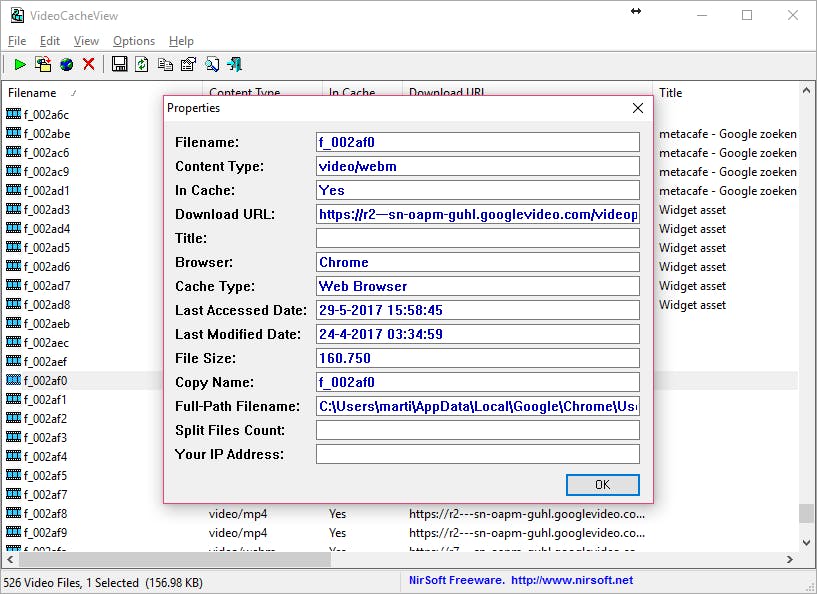Viewport: 817px width, 594px height.
Task: Visit the nirsoft.net website link
Action: tap(571, 580)
